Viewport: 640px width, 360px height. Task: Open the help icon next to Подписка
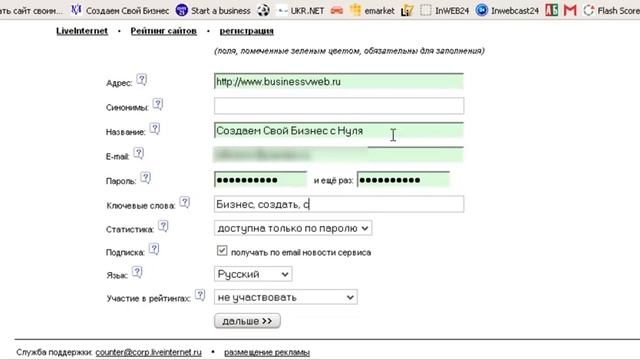point(153,249)
